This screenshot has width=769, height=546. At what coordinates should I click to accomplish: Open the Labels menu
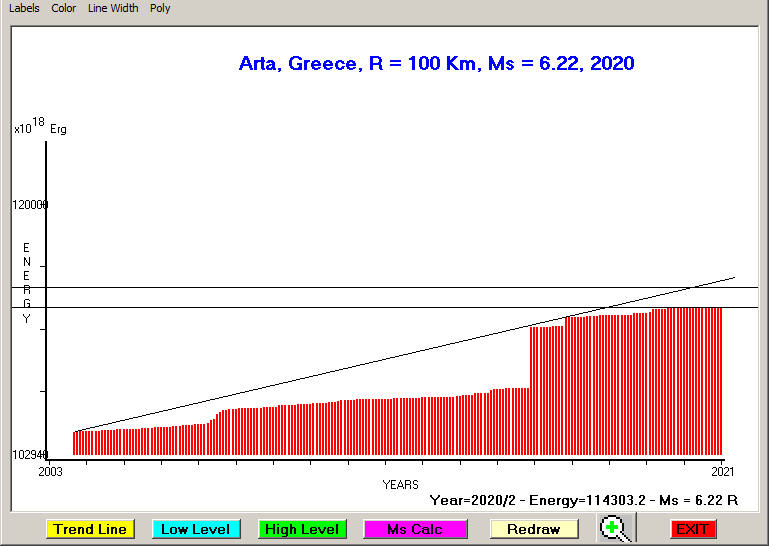tap(24, 8)
